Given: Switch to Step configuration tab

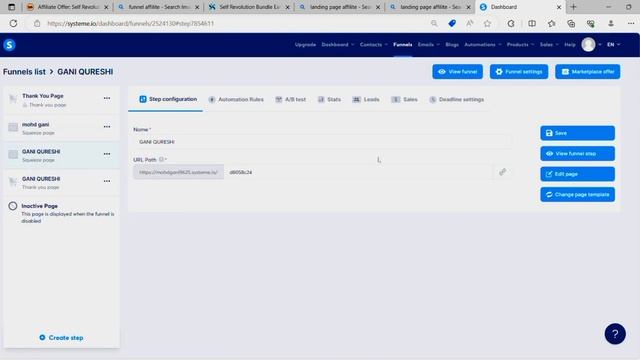Looking at the screenshot, I should pos(168,99).
